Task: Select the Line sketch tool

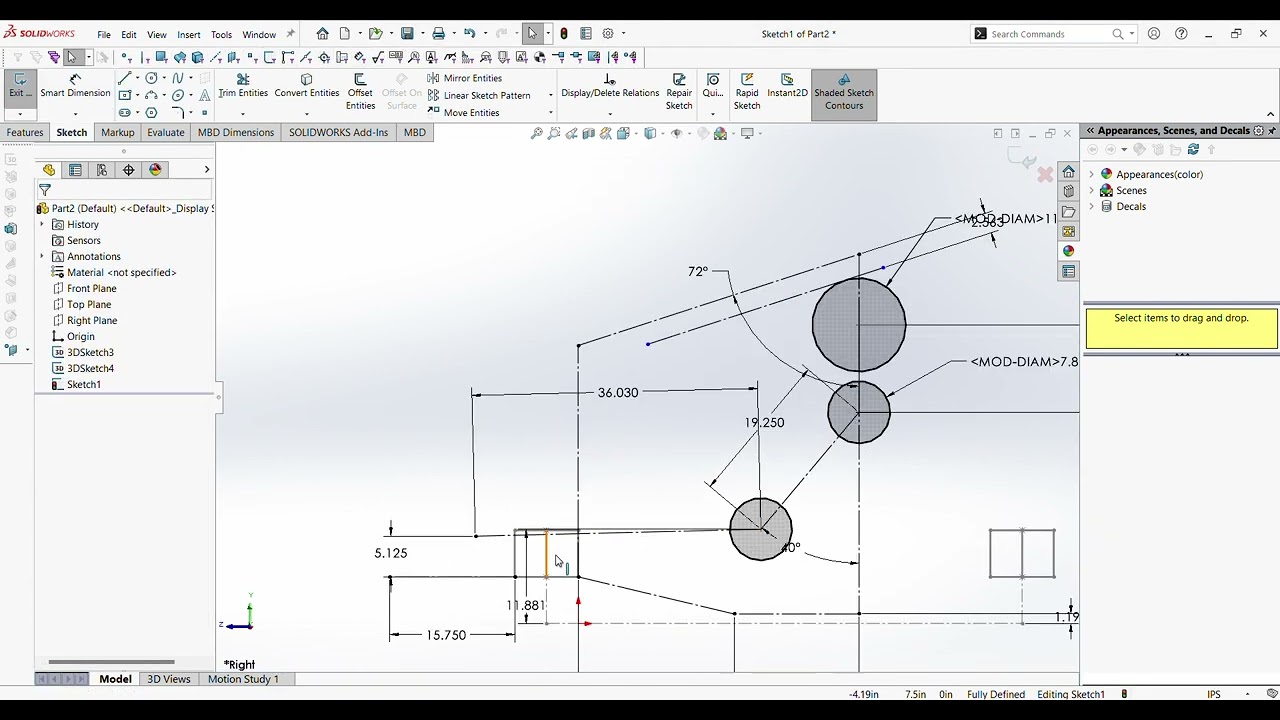Action: (124, 78)
